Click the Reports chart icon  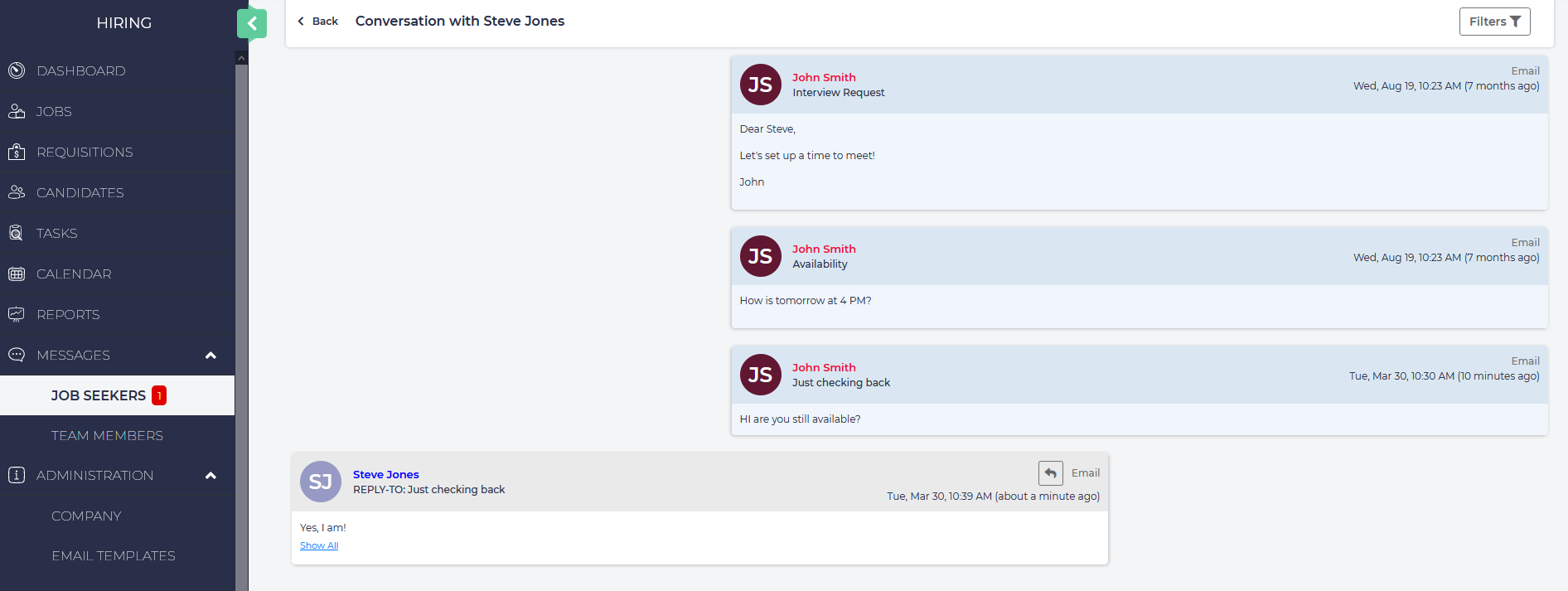coord(17,314)
